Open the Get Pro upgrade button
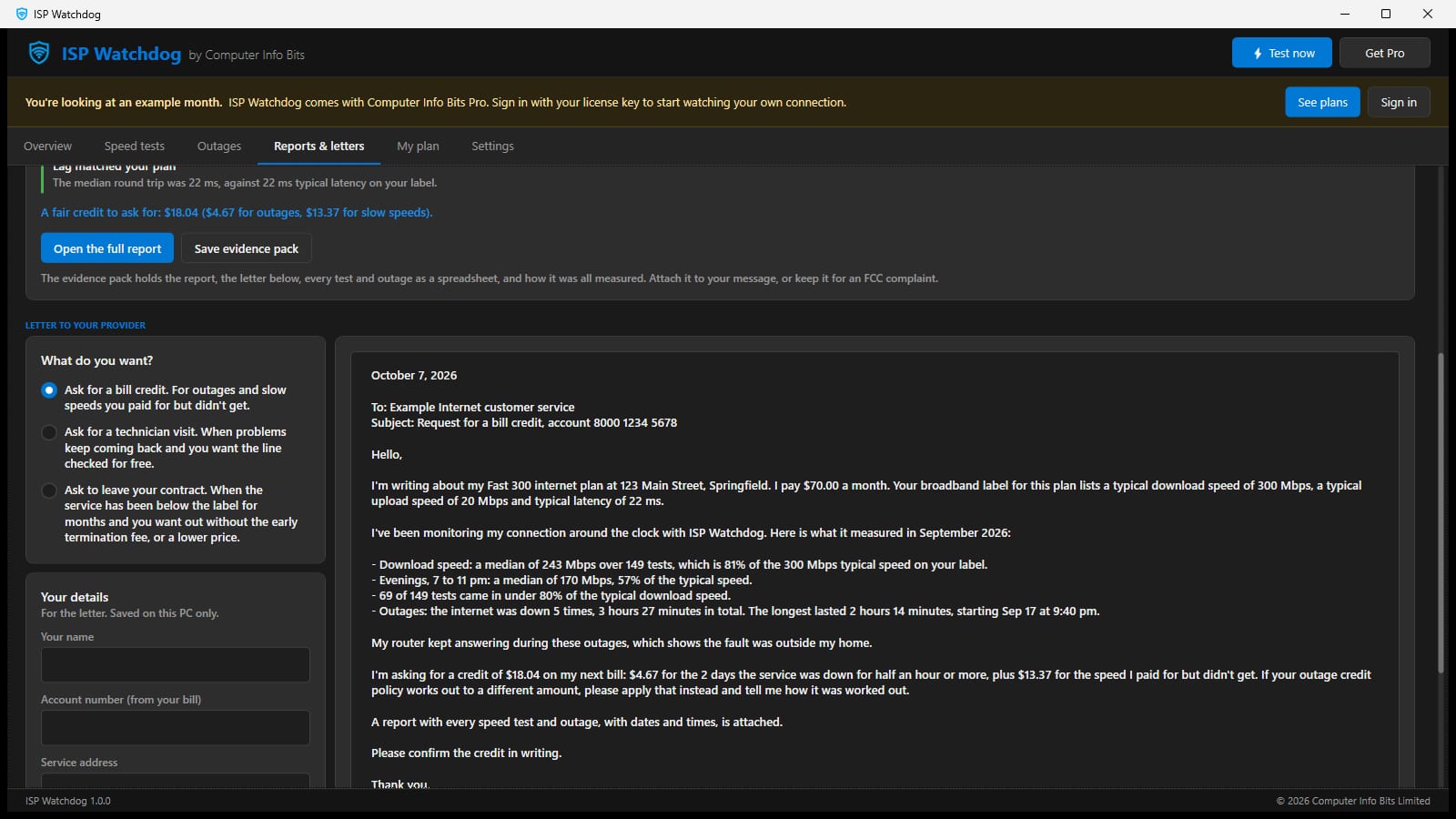 (x=1384, y=53)
